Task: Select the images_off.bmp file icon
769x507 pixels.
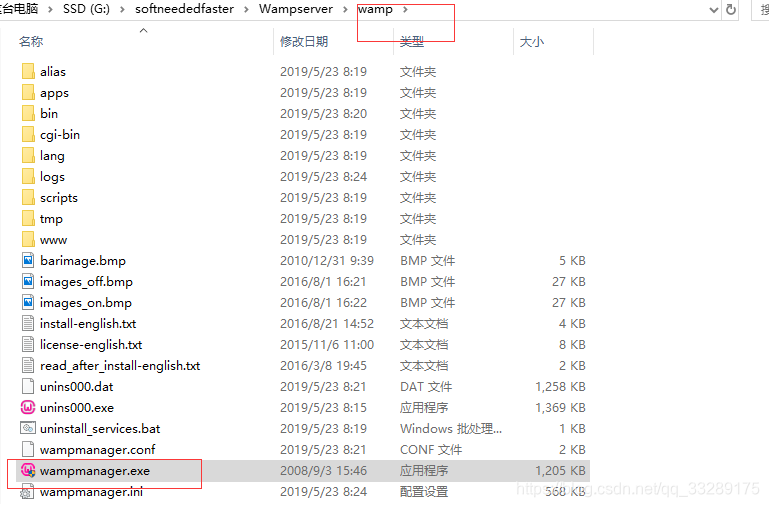Action: (x=28, y=281)
